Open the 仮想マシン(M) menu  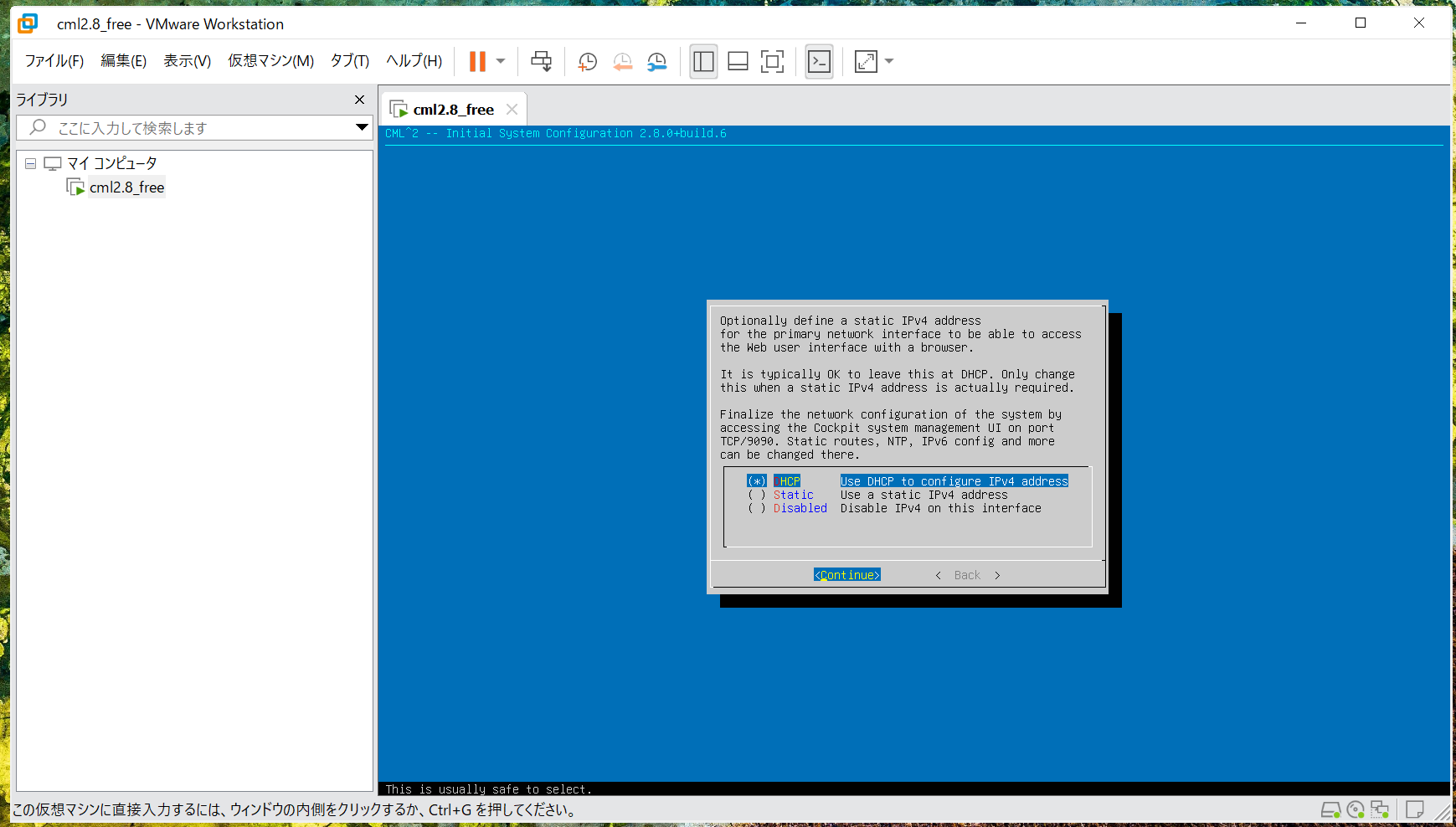tap(270, 61)
